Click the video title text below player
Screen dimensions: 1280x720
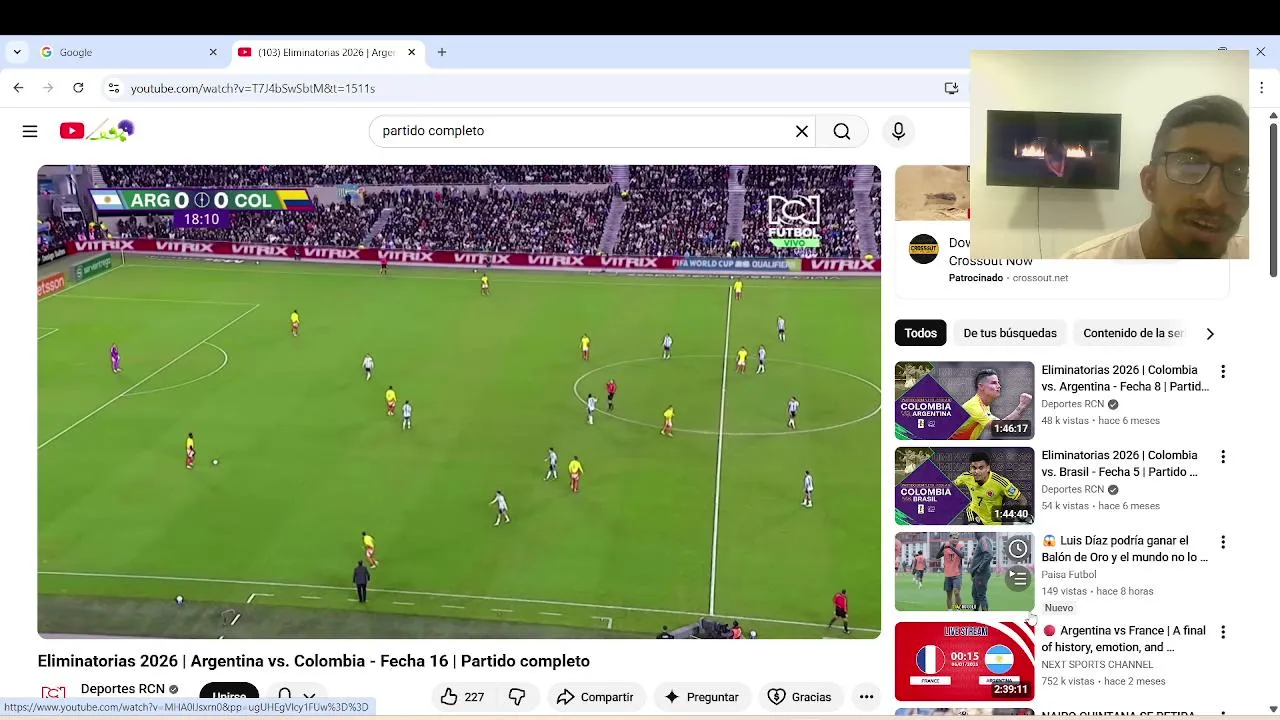pyautogui.click(x=313, y=661)
